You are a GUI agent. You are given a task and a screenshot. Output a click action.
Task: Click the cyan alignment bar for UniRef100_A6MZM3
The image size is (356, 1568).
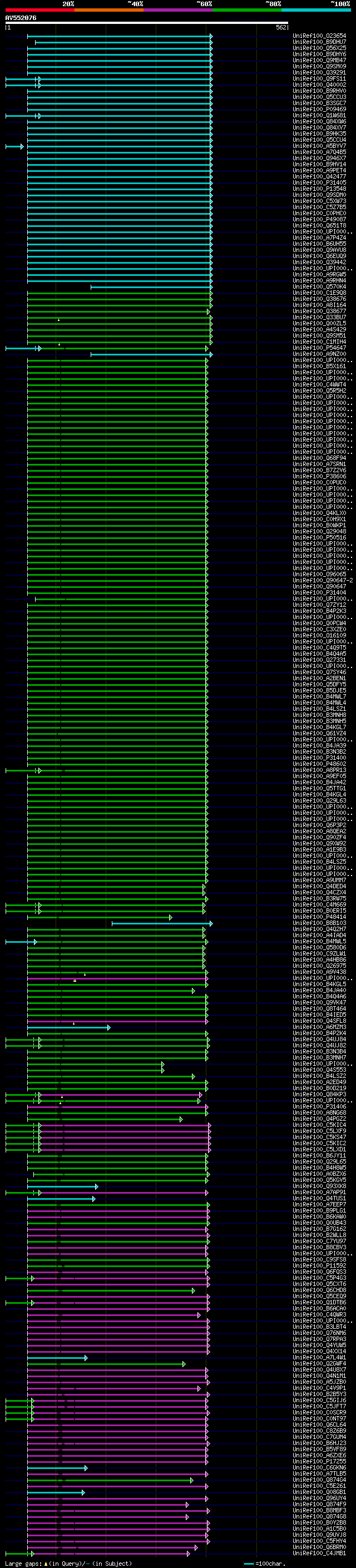click(69, 1028)
